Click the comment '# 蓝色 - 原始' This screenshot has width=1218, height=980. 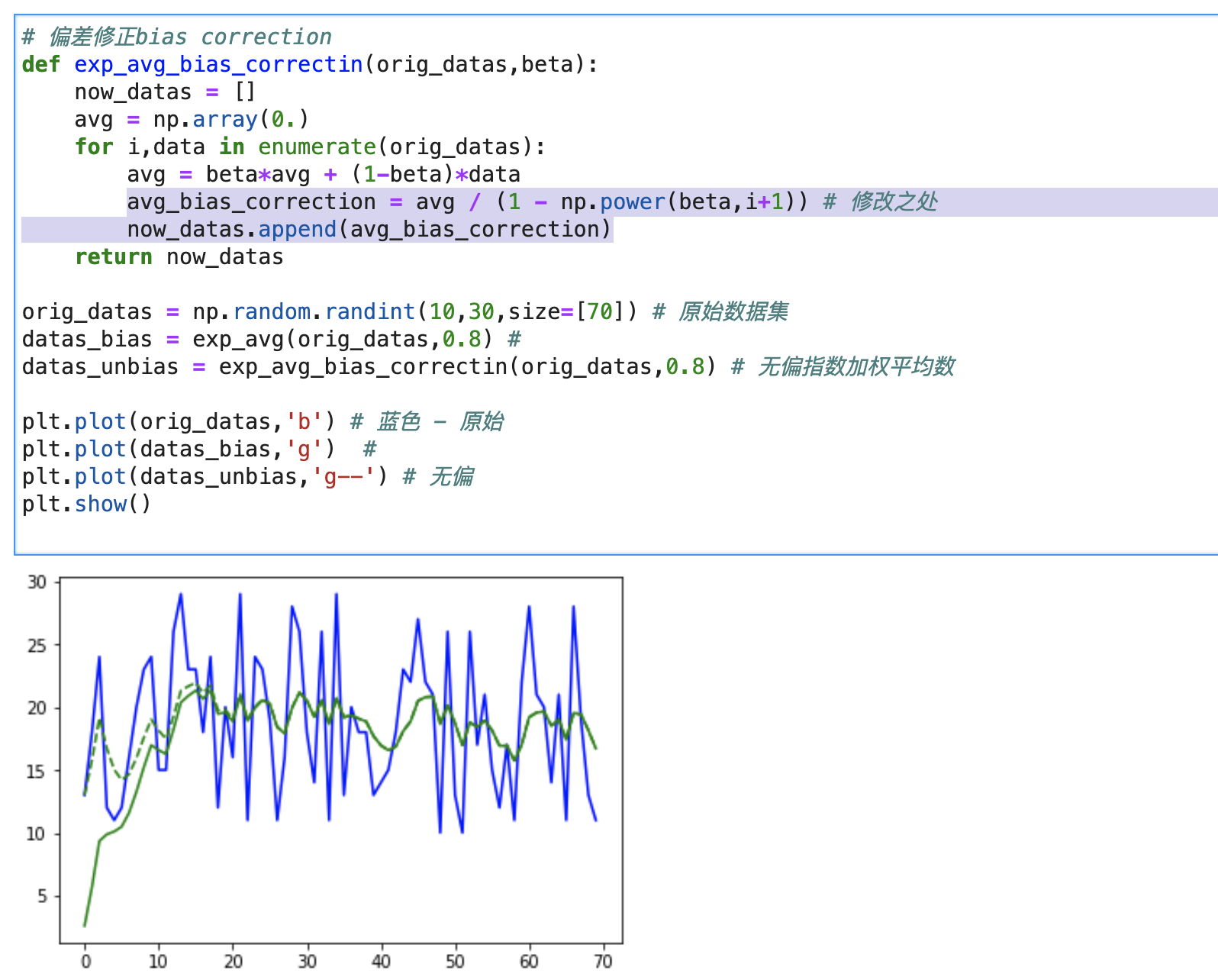[427, 421]
